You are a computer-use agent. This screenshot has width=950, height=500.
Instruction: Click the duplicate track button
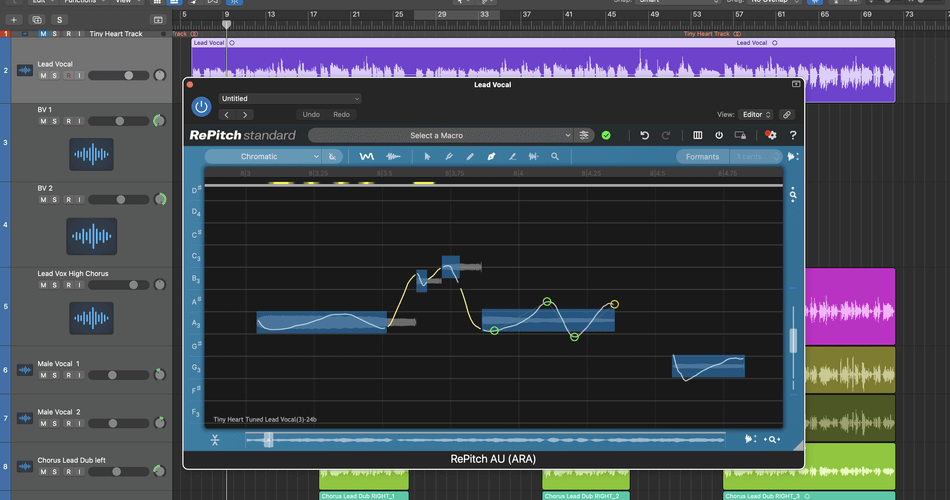(x=37, y=20)
